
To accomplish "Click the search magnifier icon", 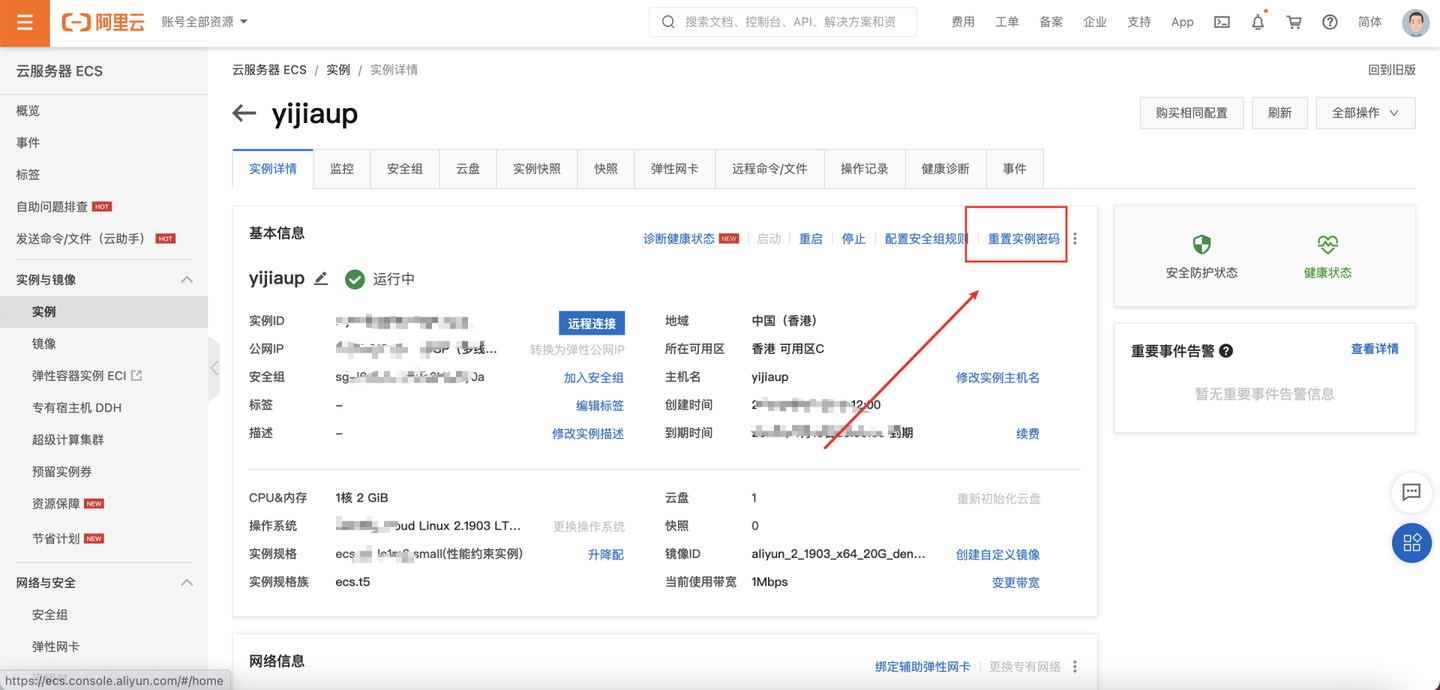I will 668,22.
